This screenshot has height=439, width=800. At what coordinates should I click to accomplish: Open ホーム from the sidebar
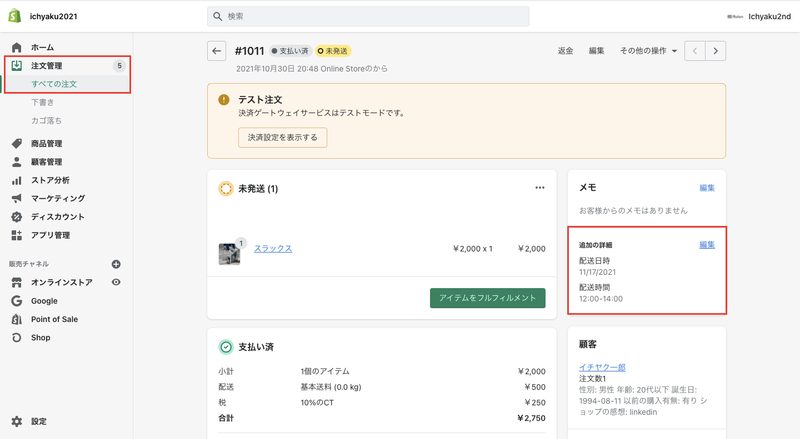click(x=42, y=47)
